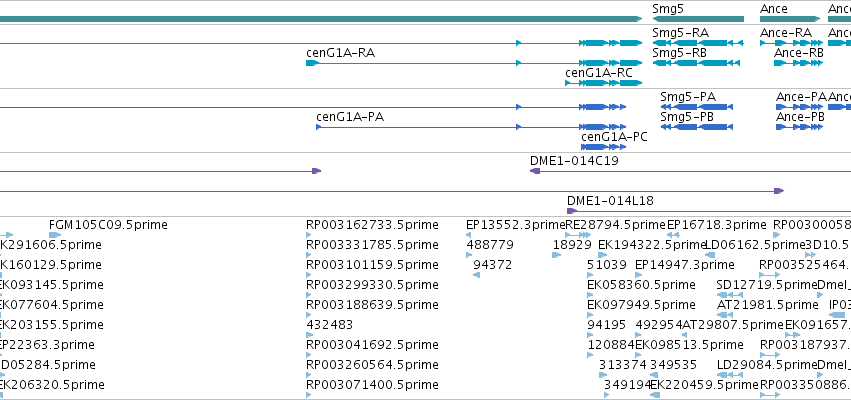This screenshot has height=400, width=851.
Task: Select the EK097949.5prime EST label
Action: (x=642, y=305)
